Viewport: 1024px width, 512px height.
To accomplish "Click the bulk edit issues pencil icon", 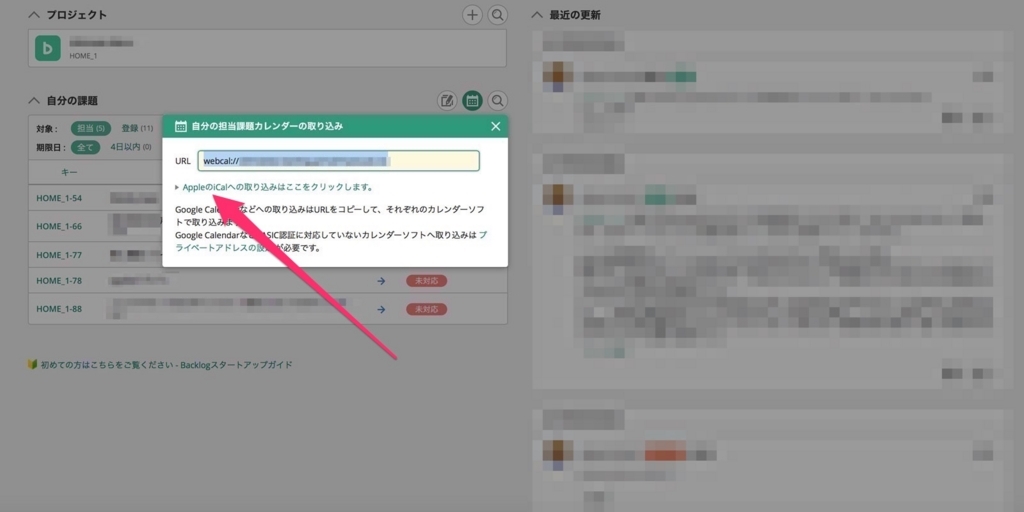I will (447, 101).
